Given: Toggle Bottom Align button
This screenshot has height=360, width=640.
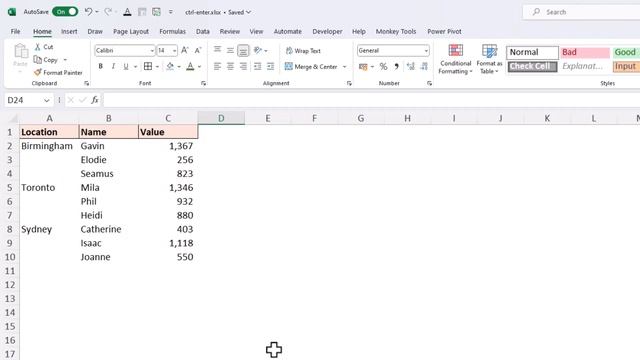Looking at the screenshot, I should [x=243, y=50].
